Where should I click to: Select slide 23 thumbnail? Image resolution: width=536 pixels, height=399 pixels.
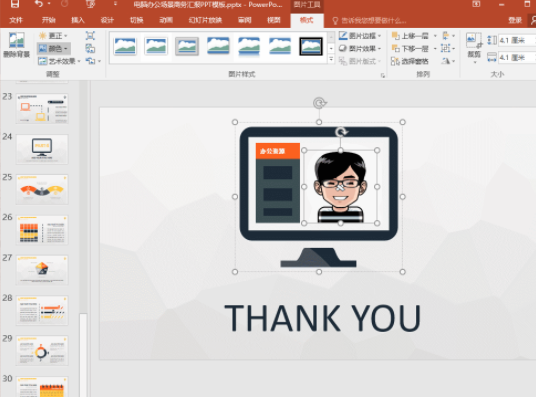(x=42, y=108)
